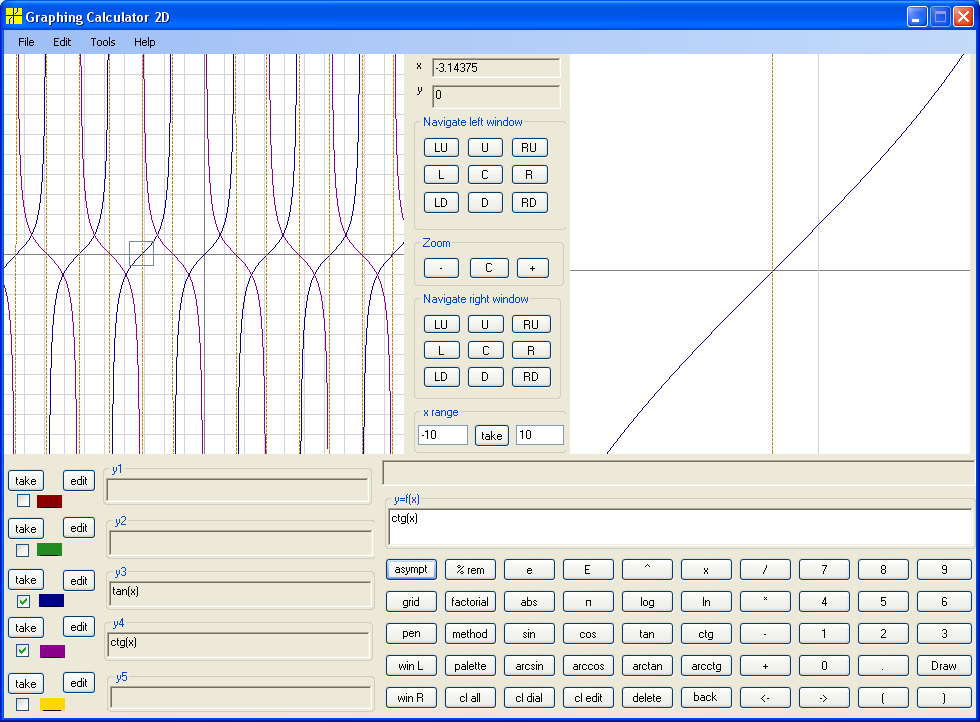Click the pen button
The width and height of the screenshot is (980, 722).
pyautogui.click(x=411, y=633)
